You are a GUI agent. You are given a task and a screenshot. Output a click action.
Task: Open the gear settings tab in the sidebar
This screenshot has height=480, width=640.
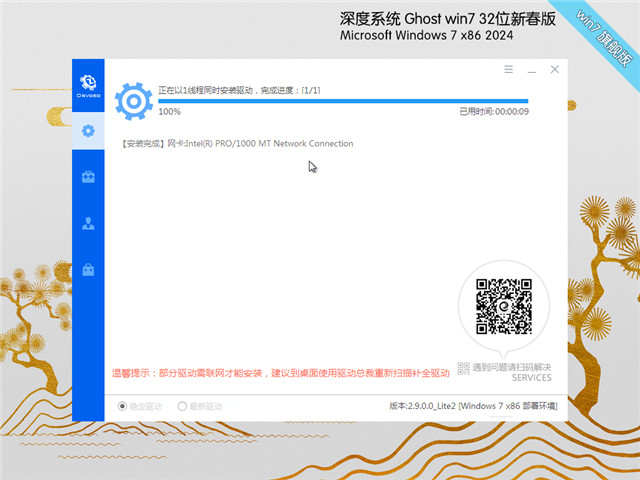(x=88, y=131)
